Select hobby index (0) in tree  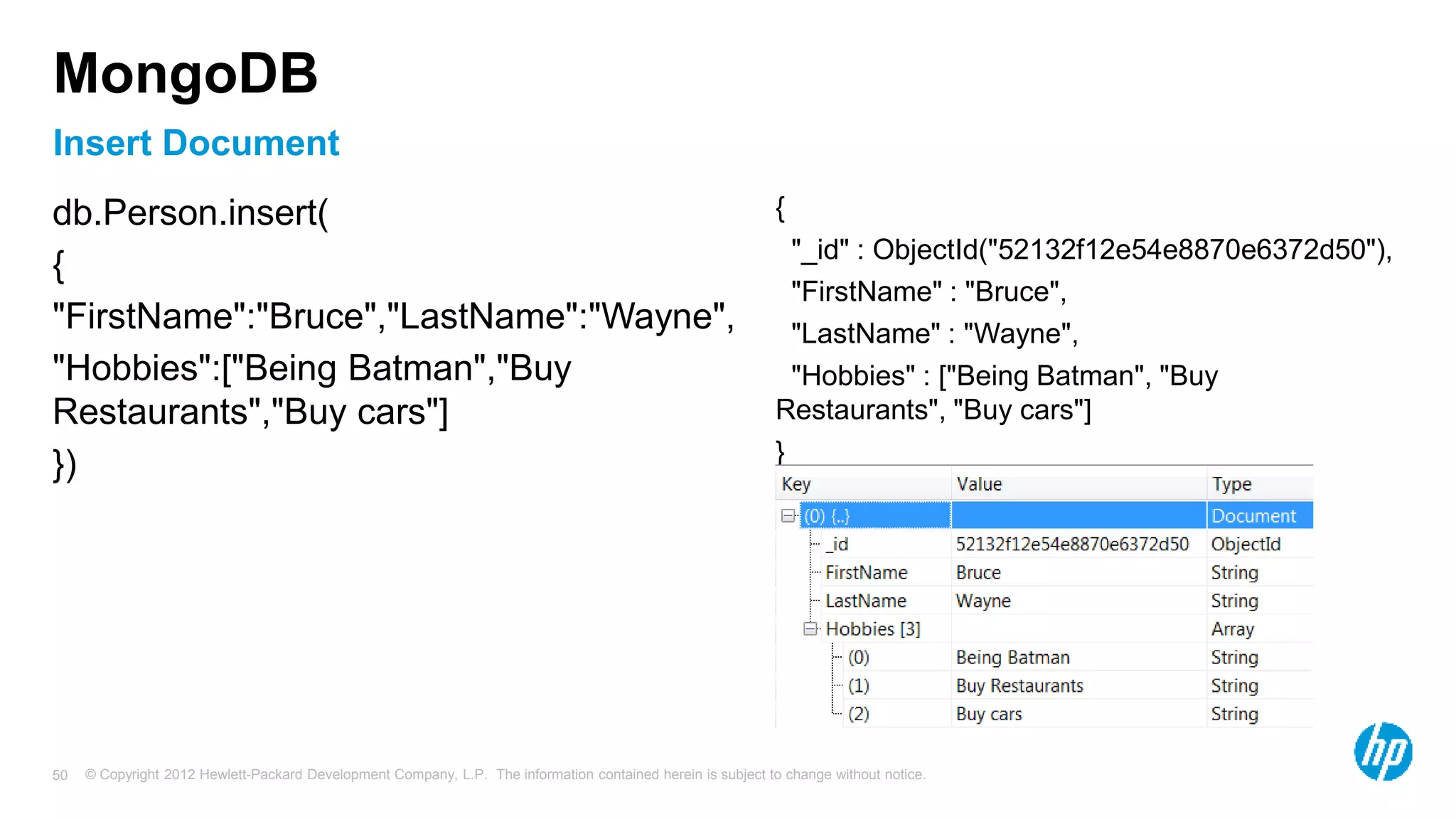pyautogui.click(x=858, y=658)
